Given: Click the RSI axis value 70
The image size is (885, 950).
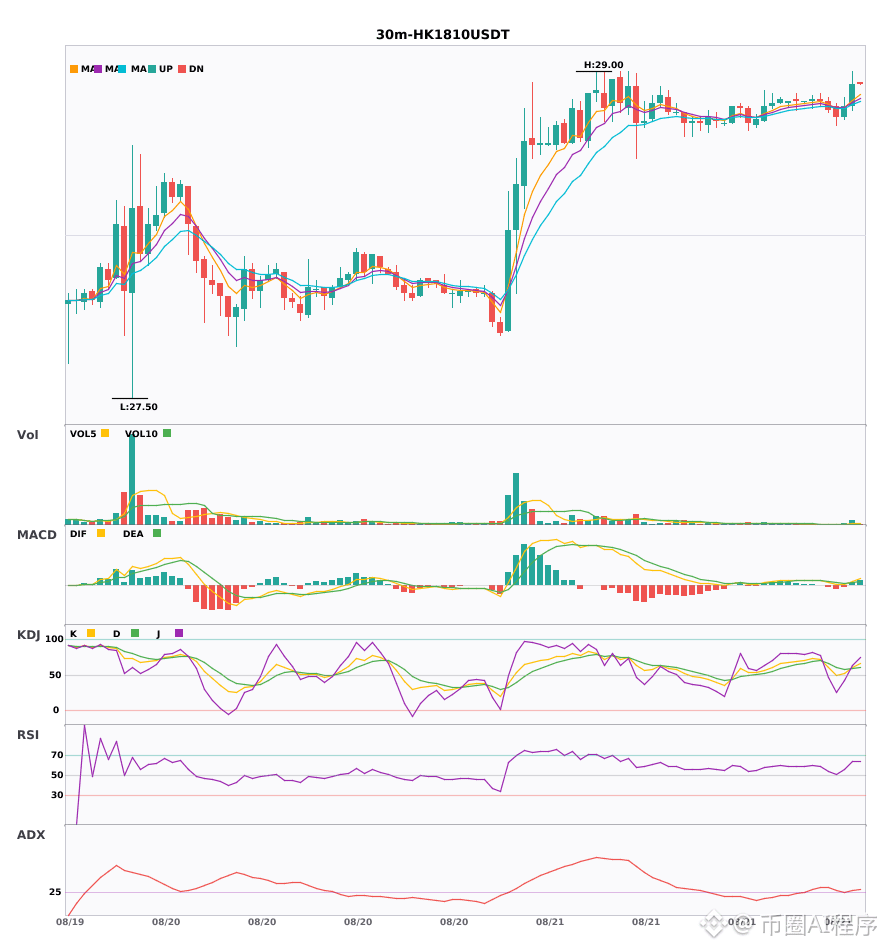Looking at the screenshot, I should 57,755.
